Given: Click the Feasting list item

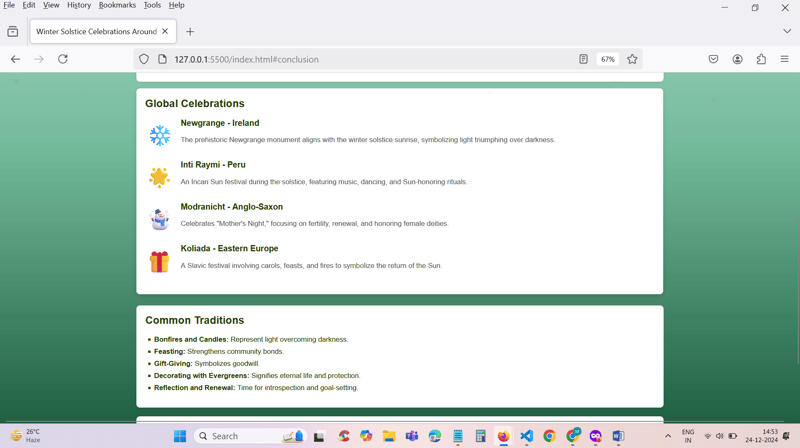Looking at the screenshot, I should (x=219, y=352).
